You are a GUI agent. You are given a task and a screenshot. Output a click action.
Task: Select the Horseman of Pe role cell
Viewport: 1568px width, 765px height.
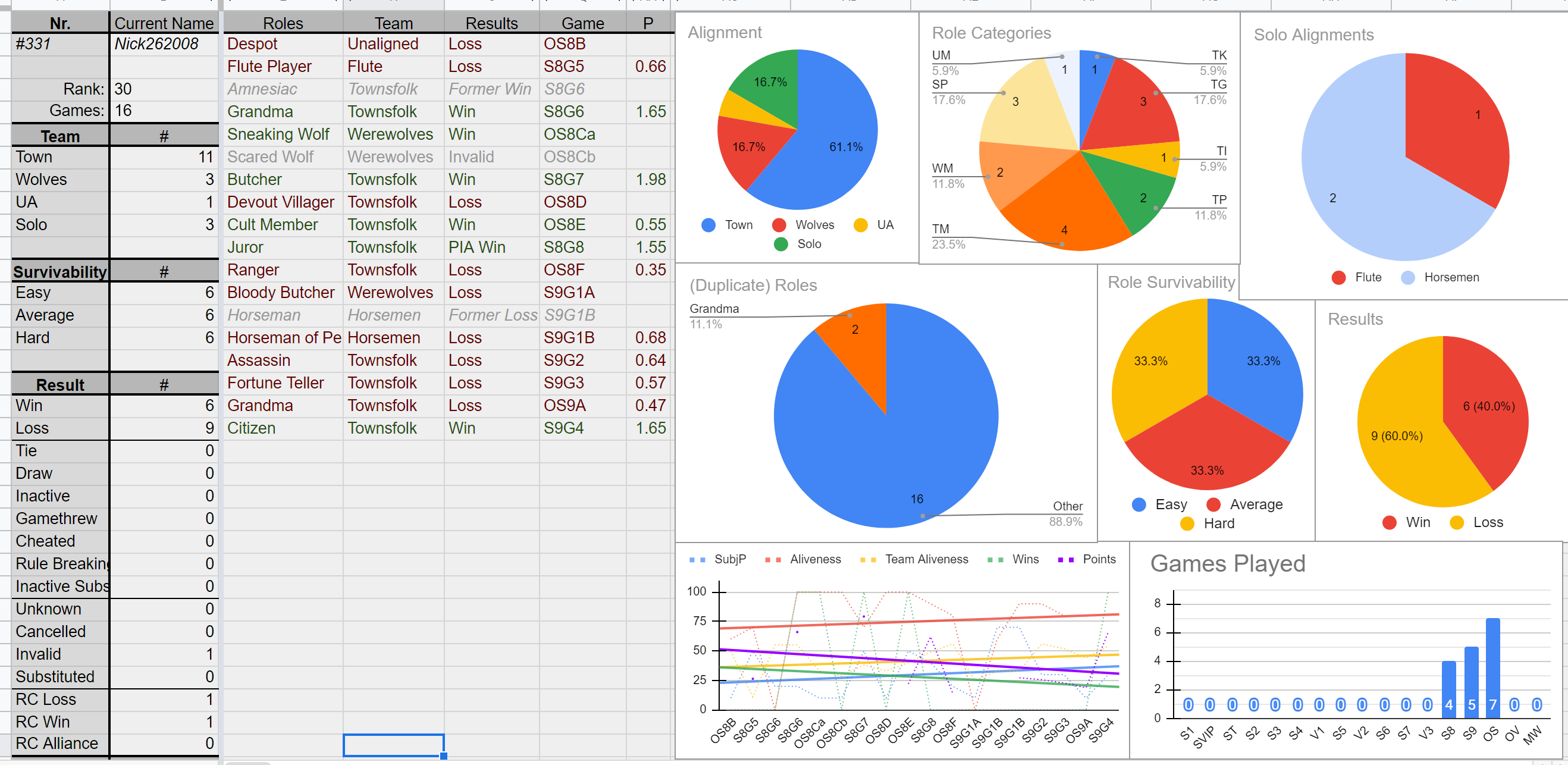click(283, 338)
